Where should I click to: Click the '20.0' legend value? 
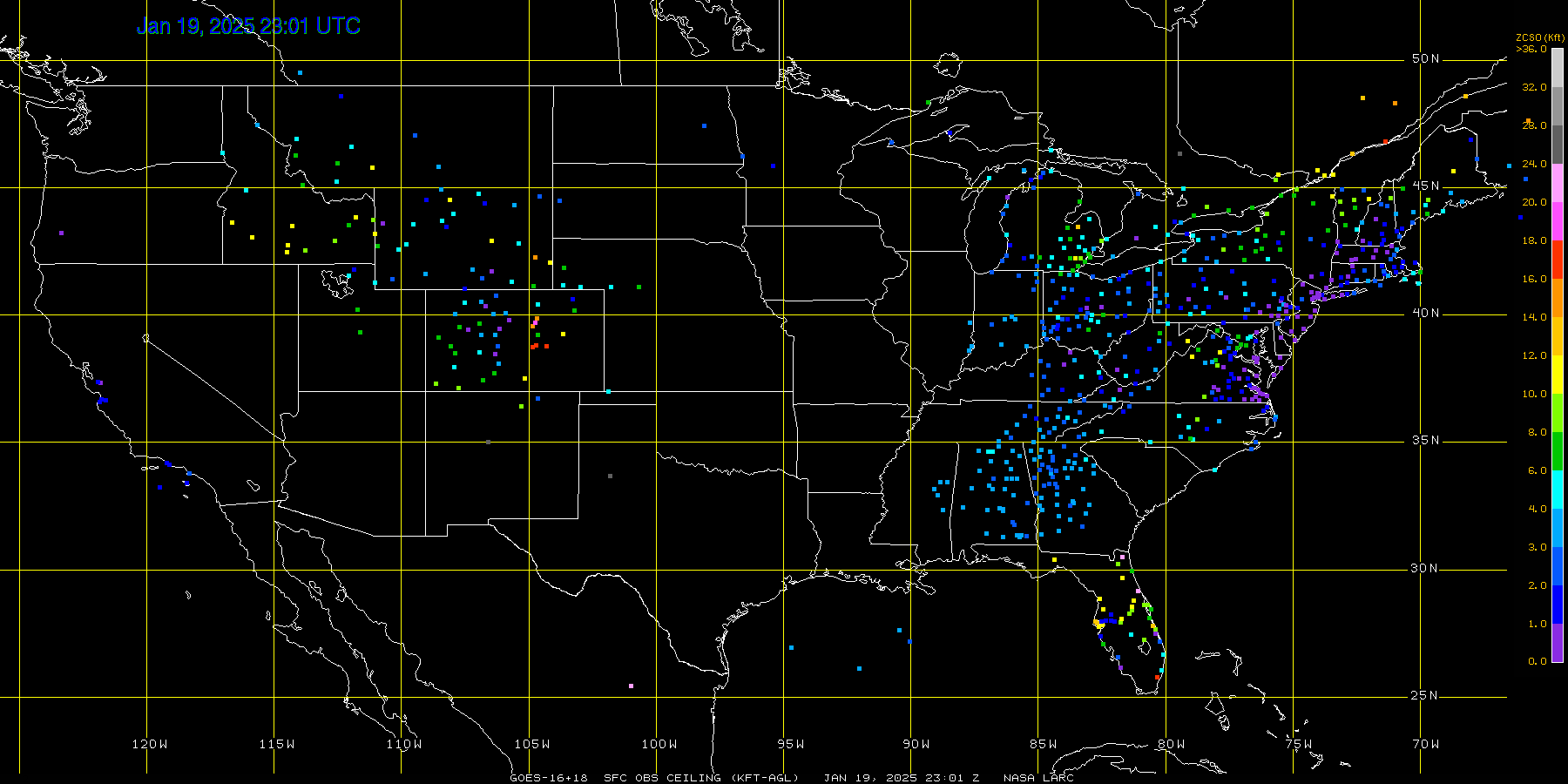point(1534,202)
